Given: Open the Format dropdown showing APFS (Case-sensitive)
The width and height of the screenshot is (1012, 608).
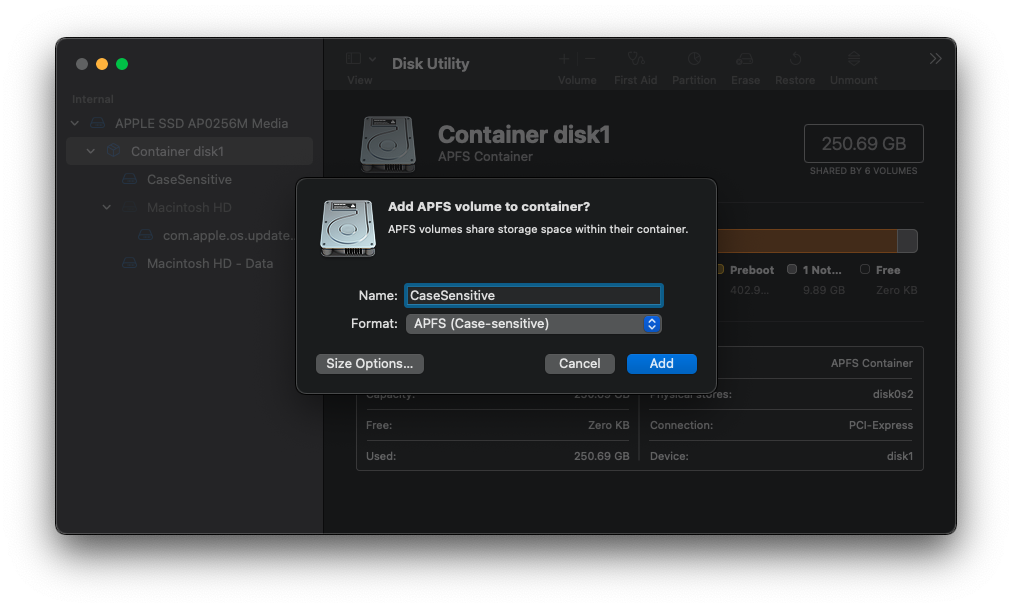Looking at the screenshot, I should [533, 323].
